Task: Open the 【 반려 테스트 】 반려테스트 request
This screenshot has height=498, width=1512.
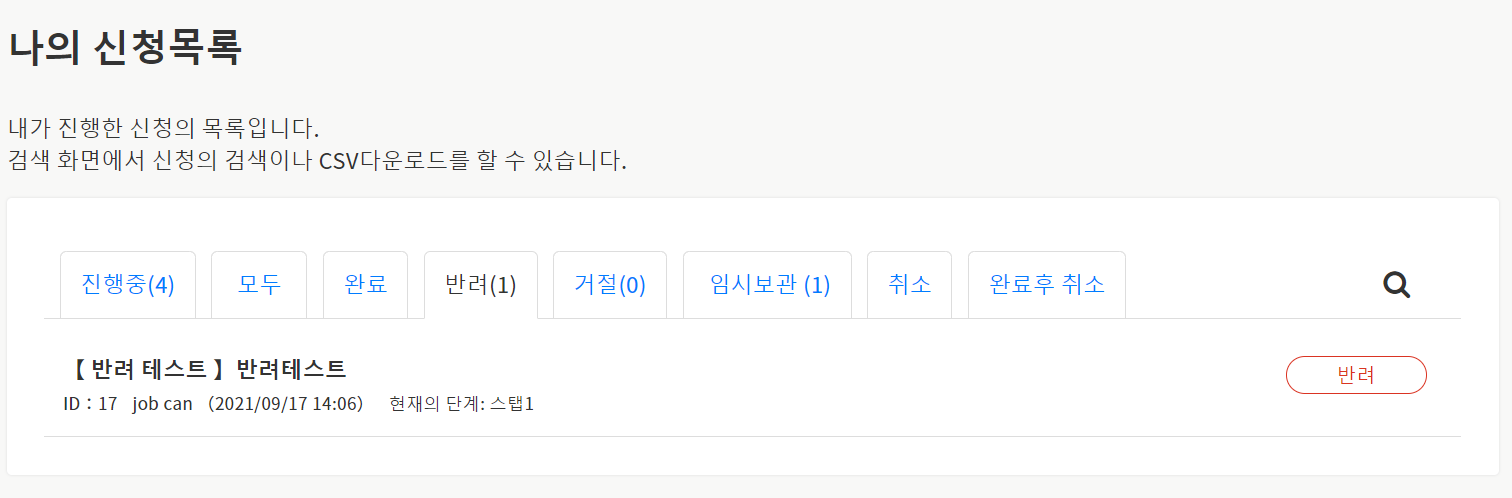Action: (x=208, y=369)
